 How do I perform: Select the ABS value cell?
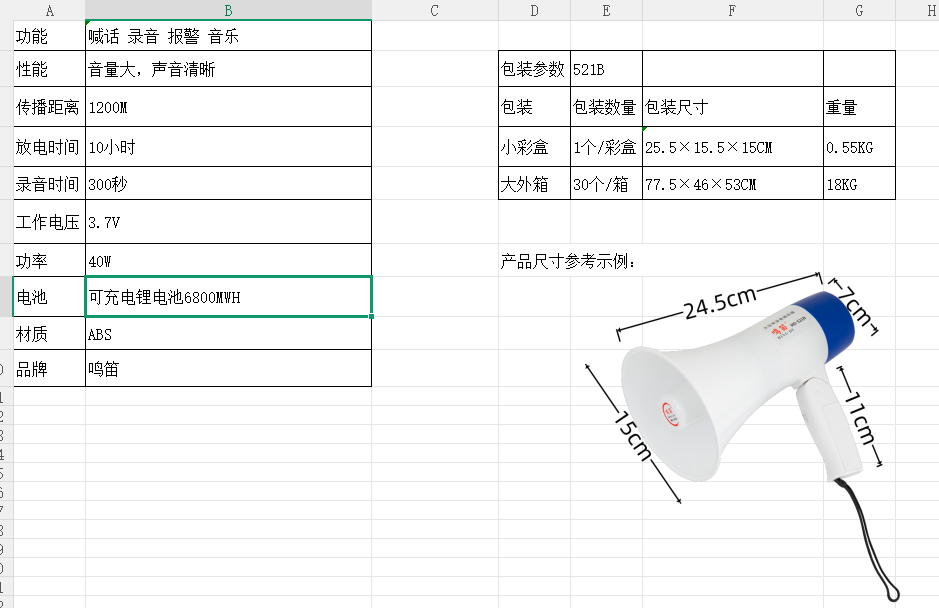pyautogui.click(x=228, y=333)
